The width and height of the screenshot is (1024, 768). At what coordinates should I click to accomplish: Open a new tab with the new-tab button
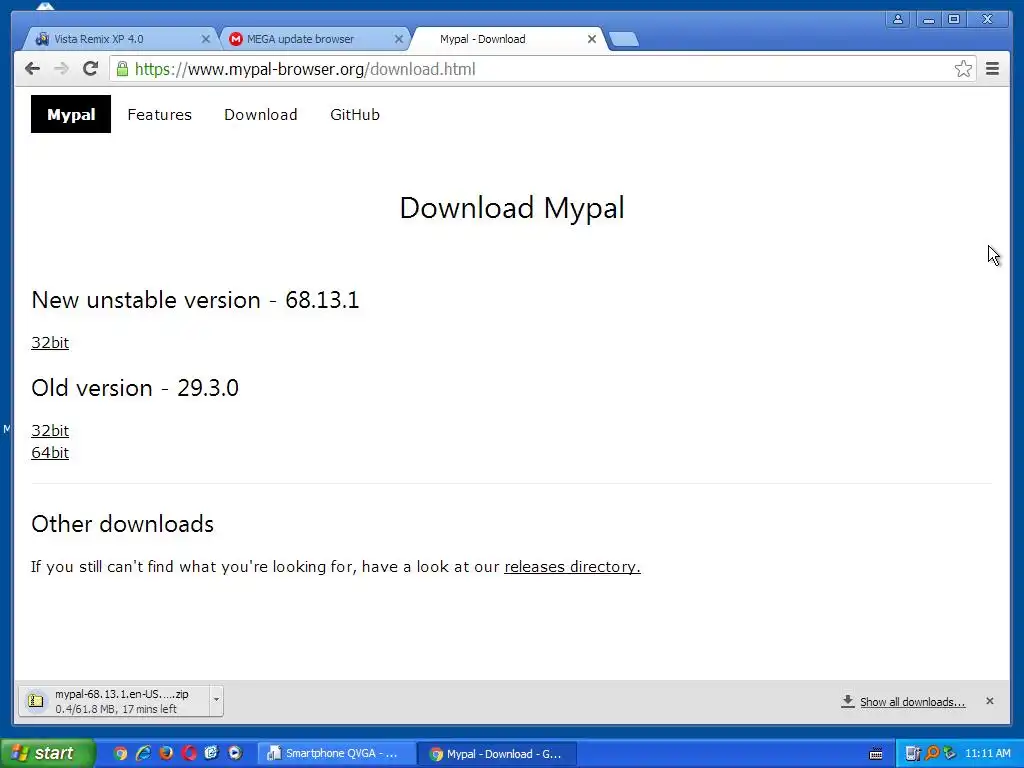(624, 40)
